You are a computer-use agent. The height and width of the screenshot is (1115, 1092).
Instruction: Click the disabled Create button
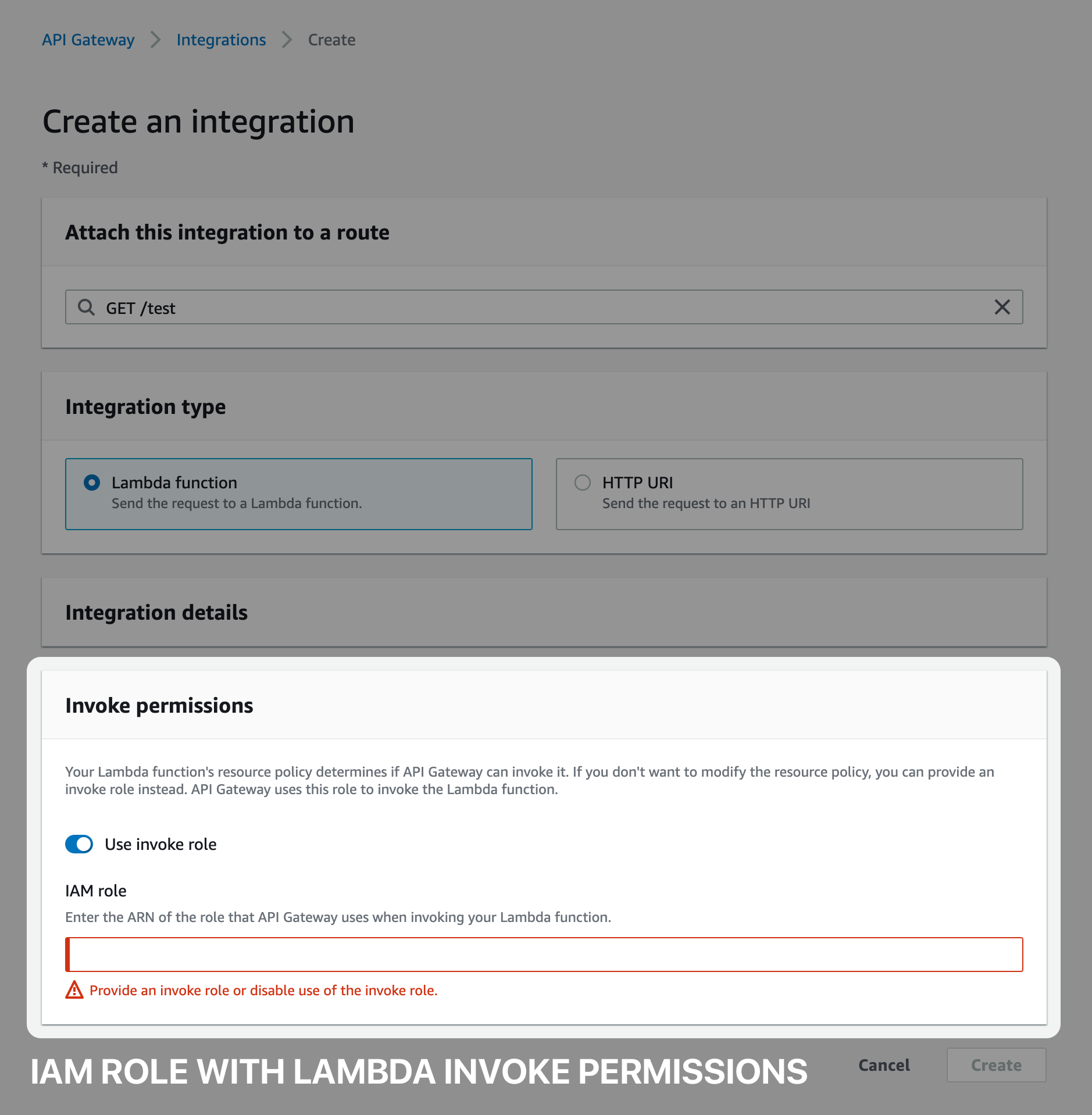point(996,1065)
